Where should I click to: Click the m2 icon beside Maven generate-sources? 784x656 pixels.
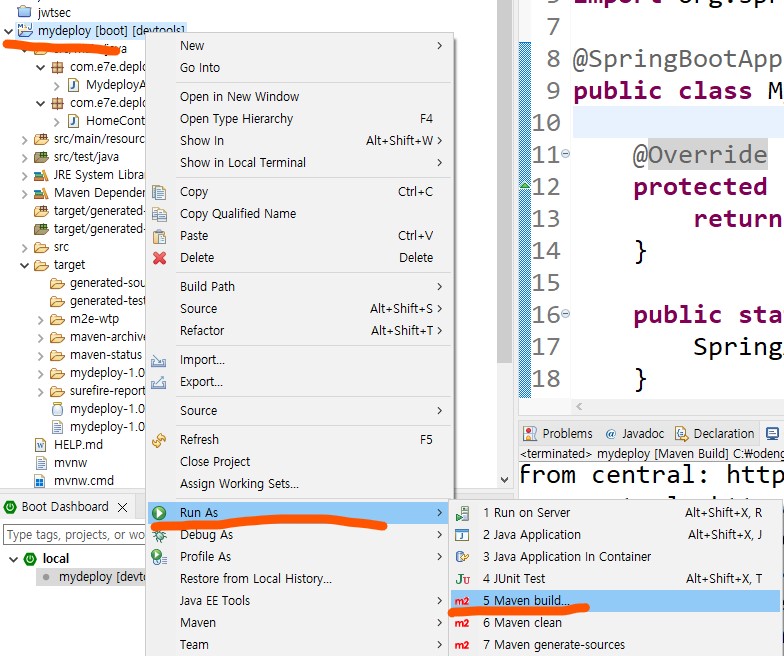pos(462,645)
